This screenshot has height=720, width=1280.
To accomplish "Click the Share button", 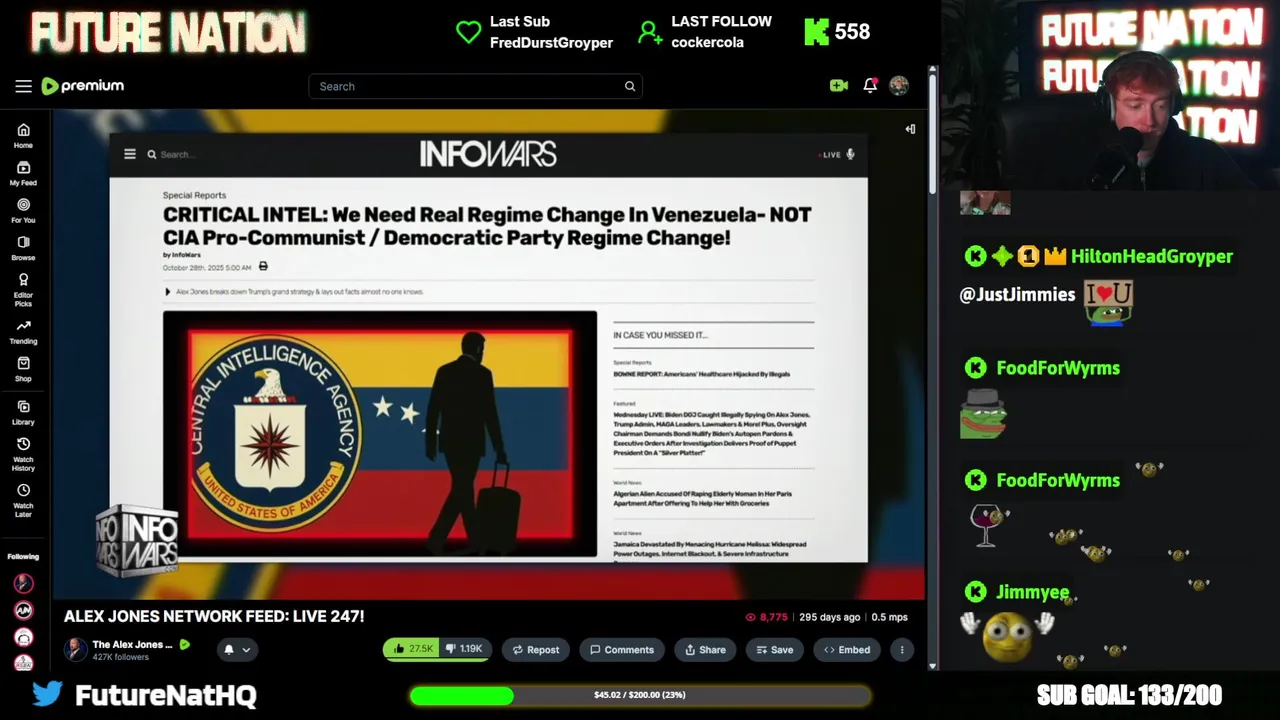I will 705,650.
